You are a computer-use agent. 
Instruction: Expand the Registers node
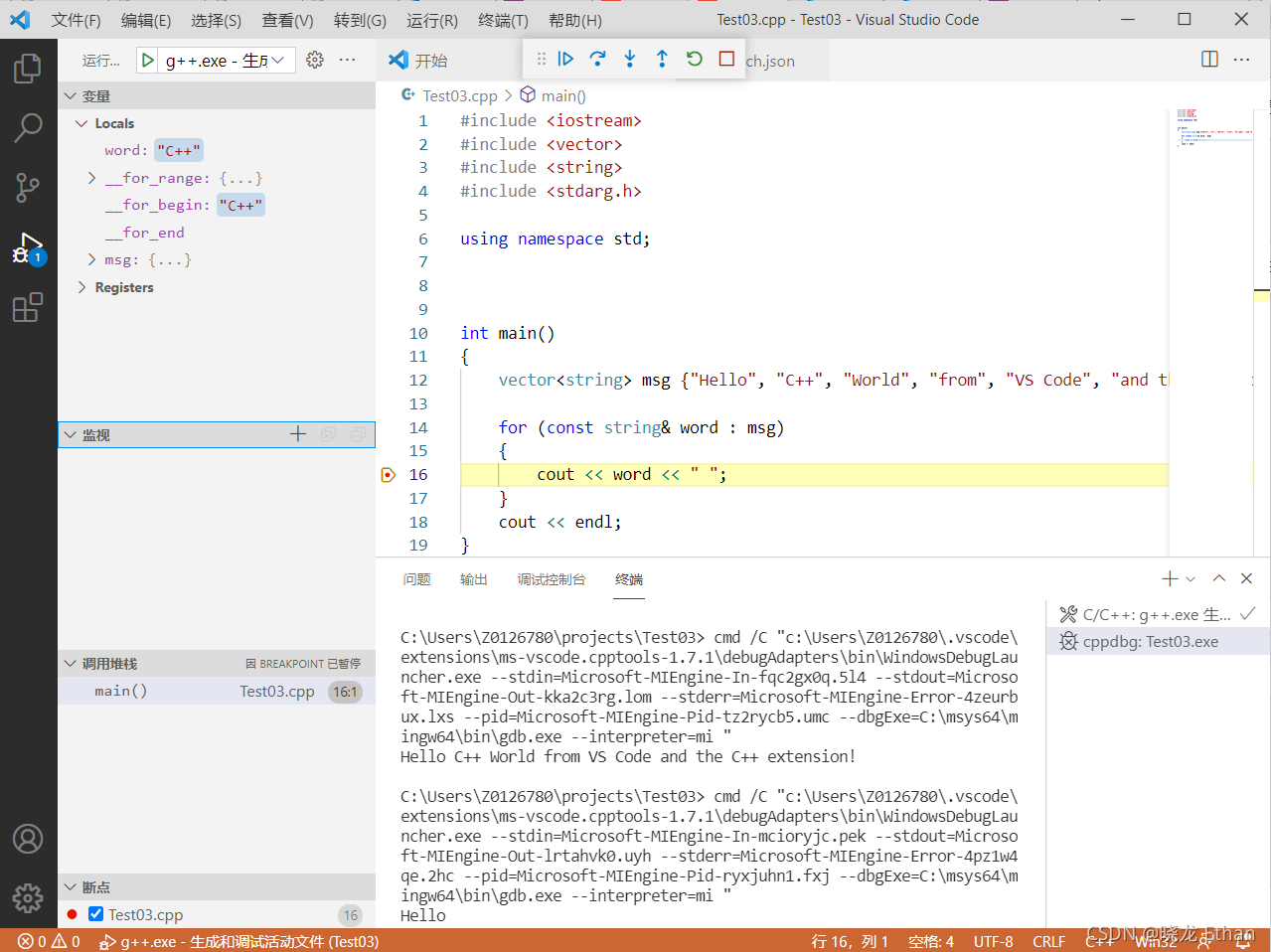point(81,287)
